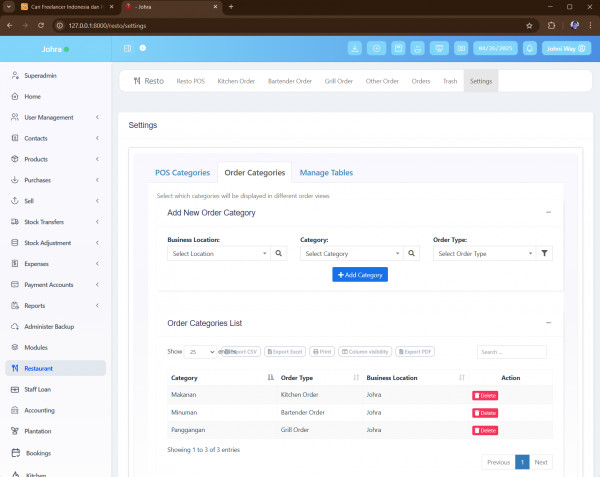Expand Products sidebar menu
The width and height of the screenshot is (600, 477).
(x=55, y=159)
